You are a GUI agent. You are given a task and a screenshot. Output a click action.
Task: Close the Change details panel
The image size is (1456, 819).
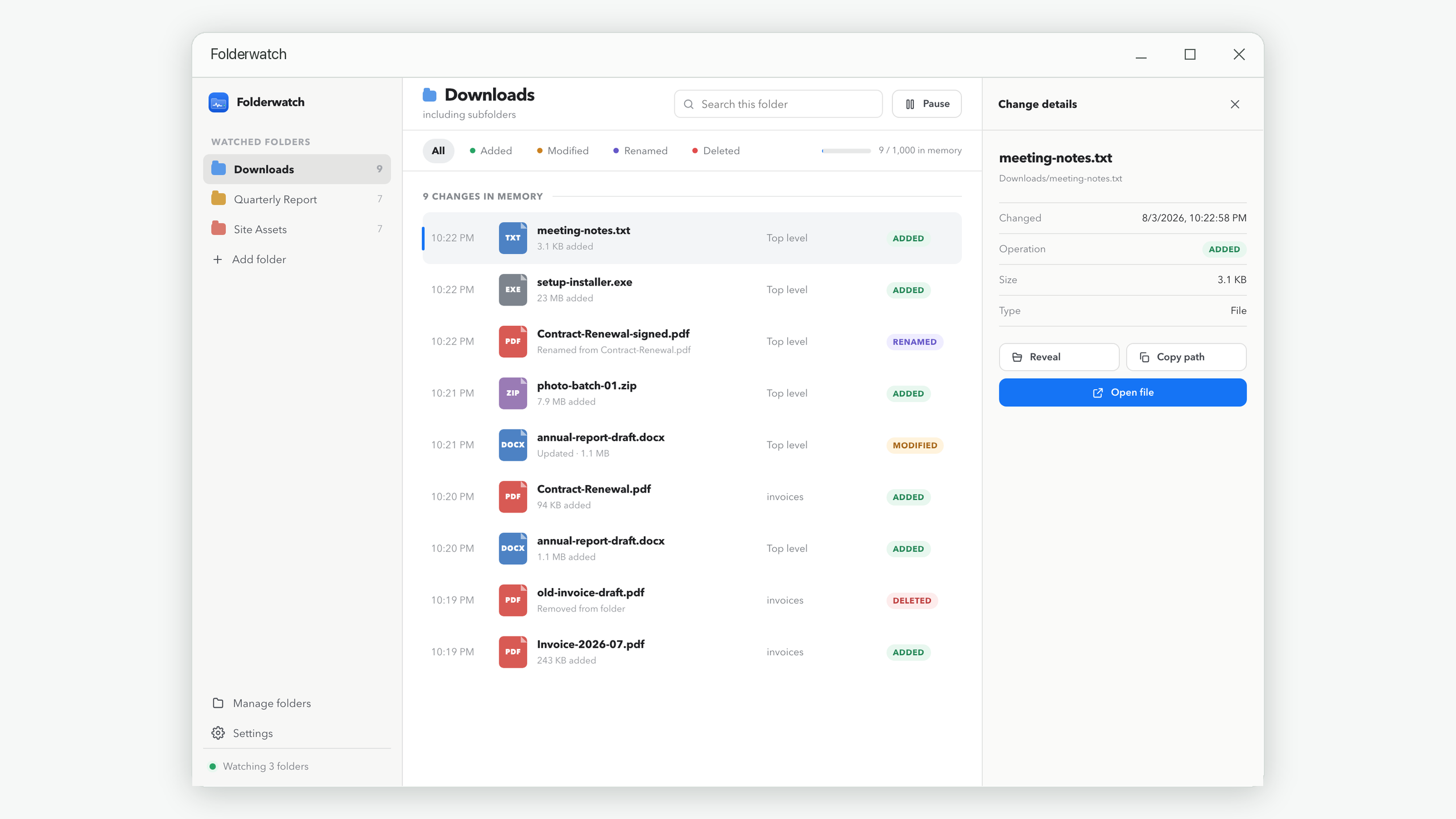coord(1235,104)
